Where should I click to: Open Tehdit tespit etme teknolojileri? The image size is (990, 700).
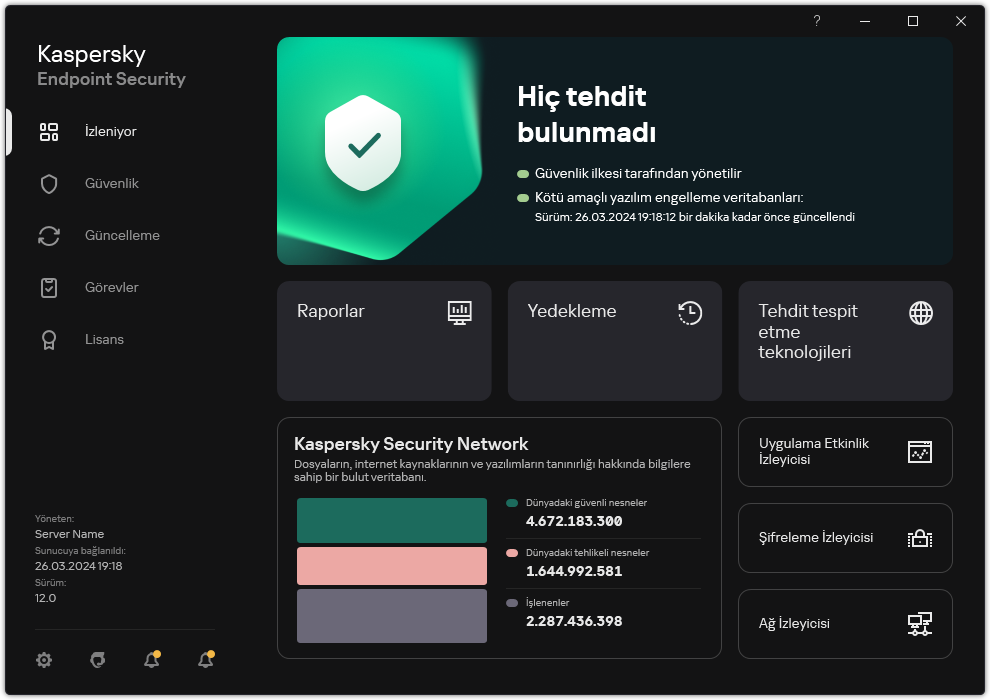pos(845,341)
